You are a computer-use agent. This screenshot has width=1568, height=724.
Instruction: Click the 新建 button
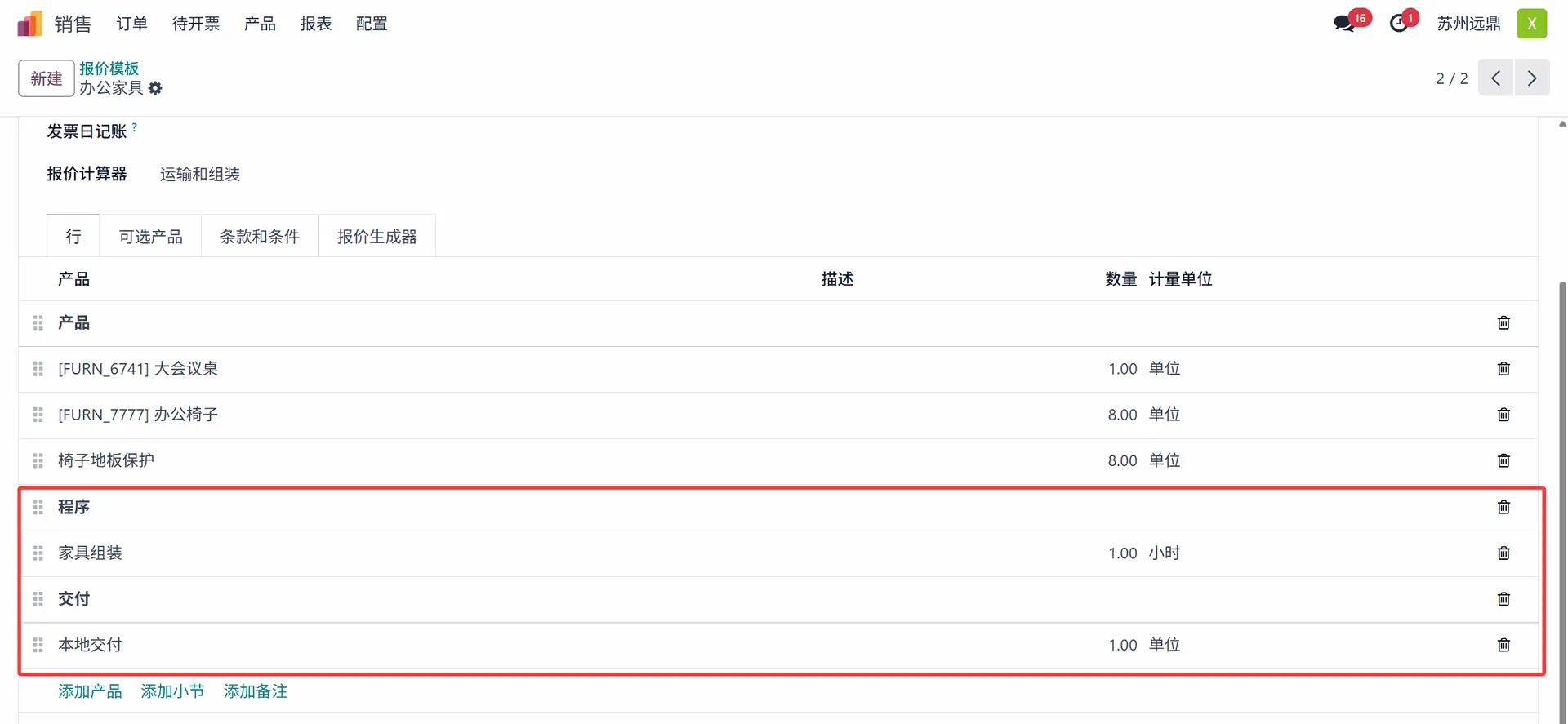click(47, 78)
